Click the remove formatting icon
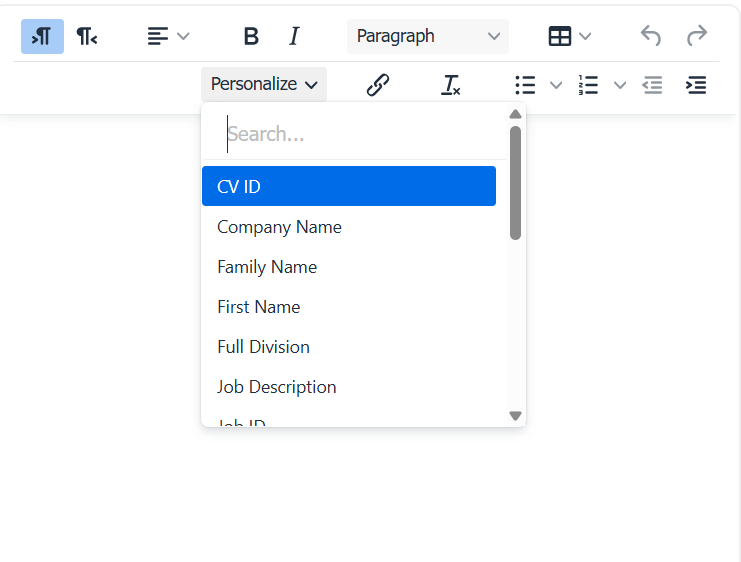Image resolution: width=741 pixels, height=562 pixels. point(451,85)
